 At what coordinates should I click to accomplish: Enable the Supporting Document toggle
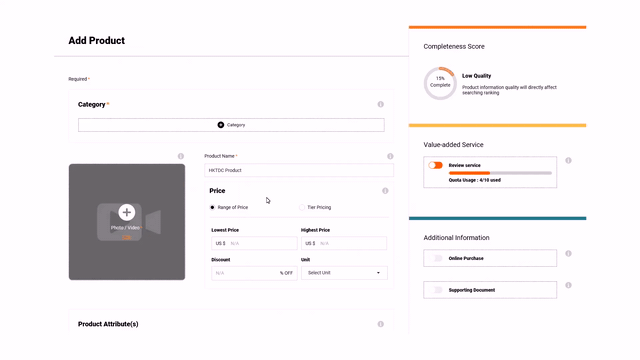[436, 290]
